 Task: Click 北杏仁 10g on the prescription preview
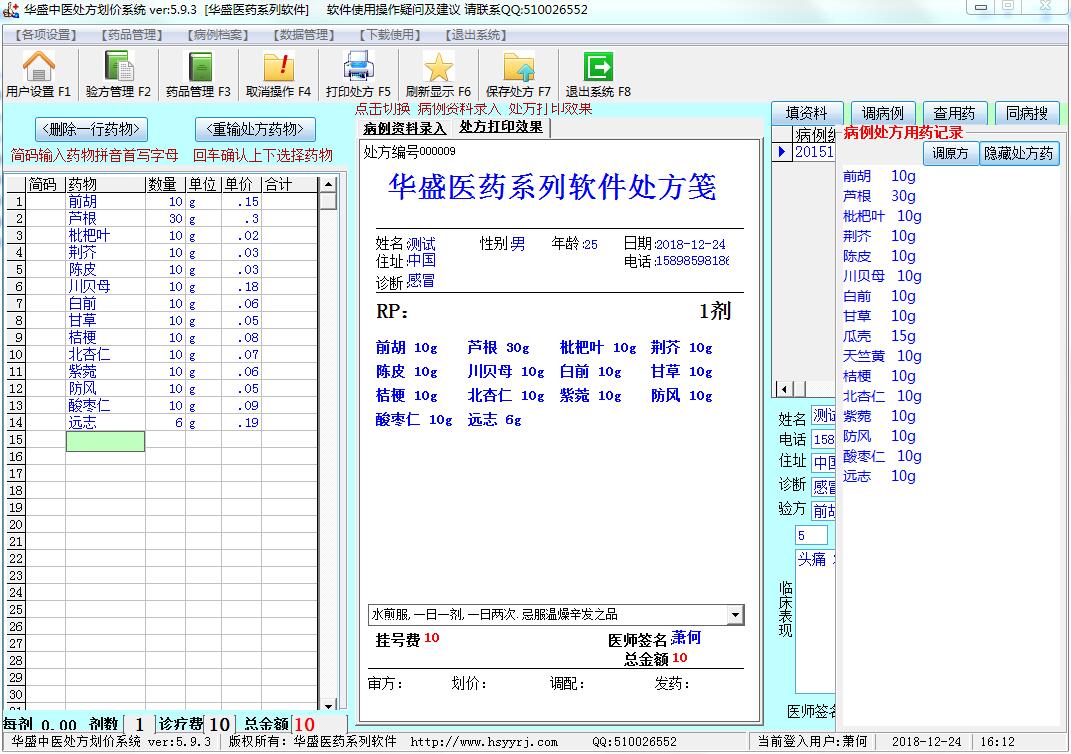(x=506, y=395)
